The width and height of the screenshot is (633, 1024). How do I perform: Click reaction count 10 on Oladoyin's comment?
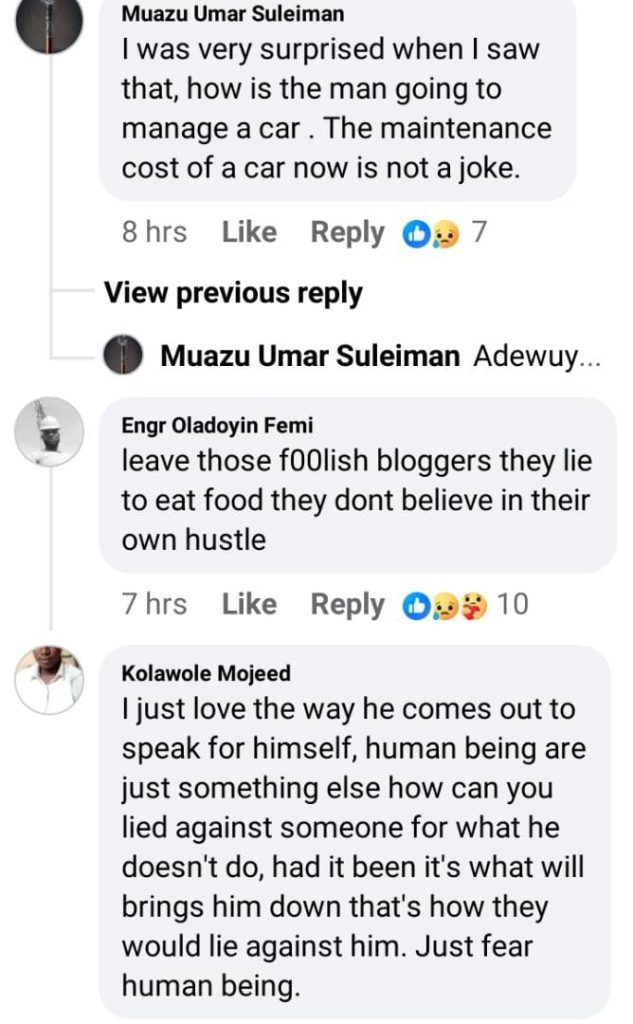[512, 605]
